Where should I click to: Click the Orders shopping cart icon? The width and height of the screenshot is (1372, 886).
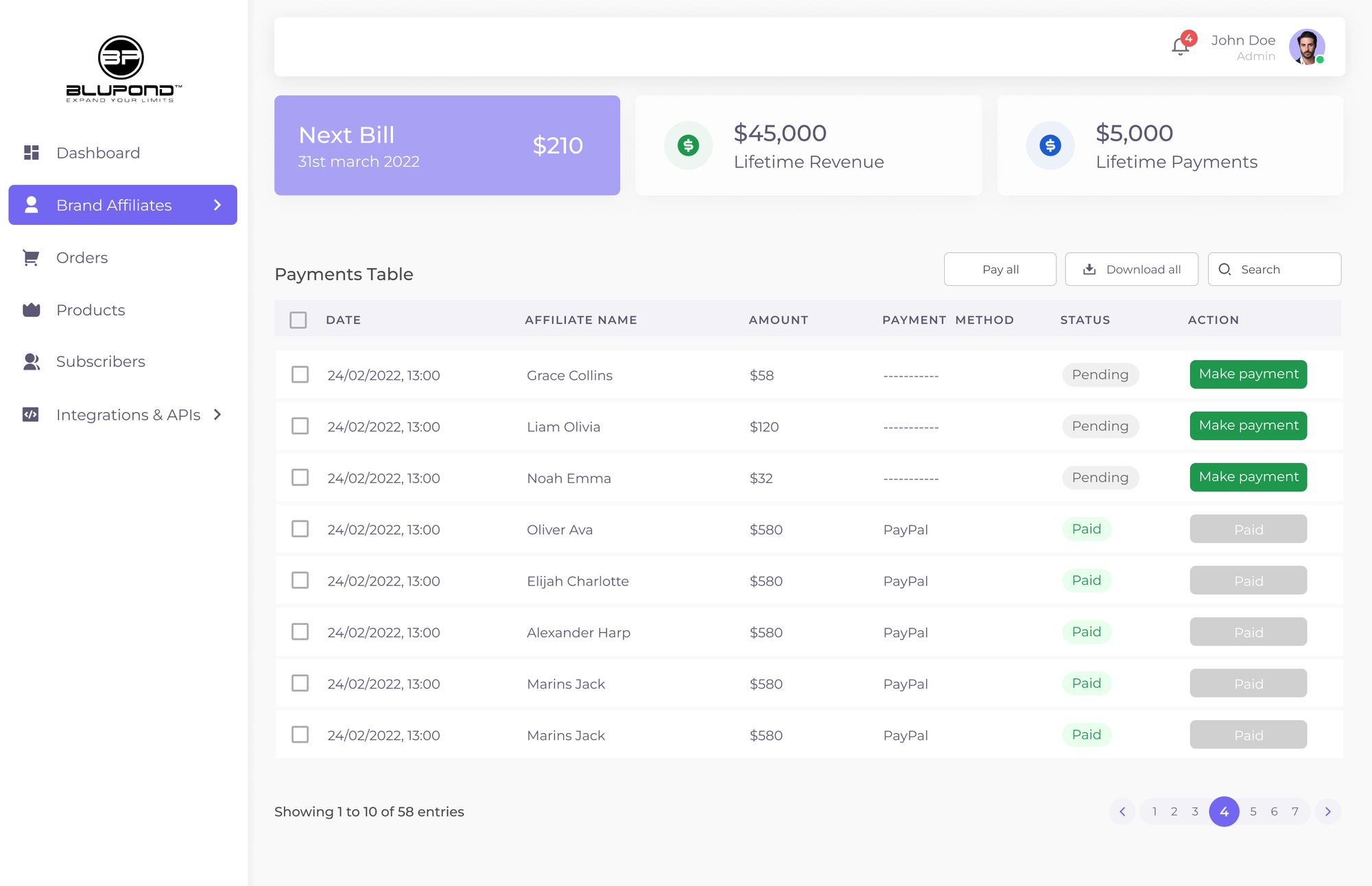[x=31, y=258]
